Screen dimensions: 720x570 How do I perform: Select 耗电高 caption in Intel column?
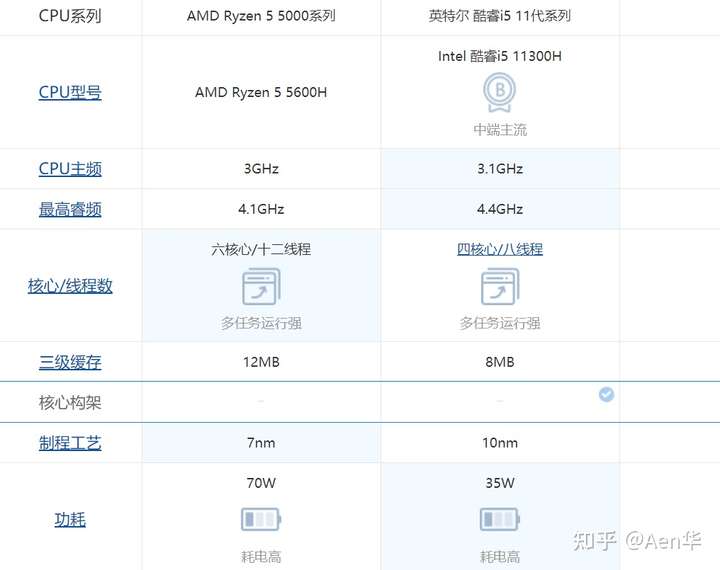click(500, 557)
